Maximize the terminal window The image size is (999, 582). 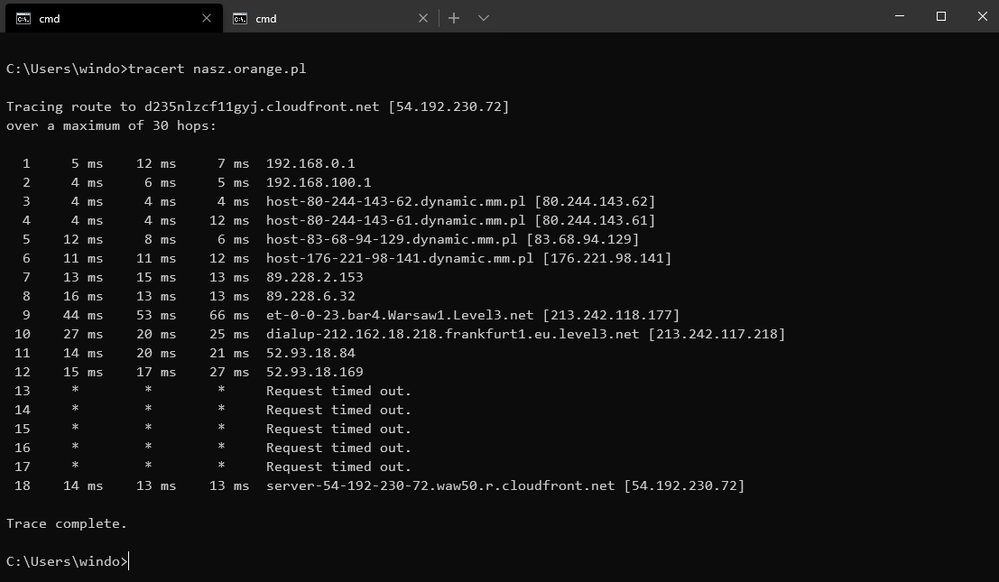(x=941, y=17)
